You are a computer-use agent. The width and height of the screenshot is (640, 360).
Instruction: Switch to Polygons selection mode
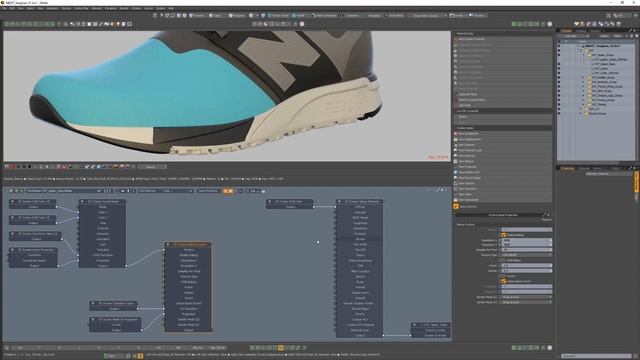tap(236, 16)
